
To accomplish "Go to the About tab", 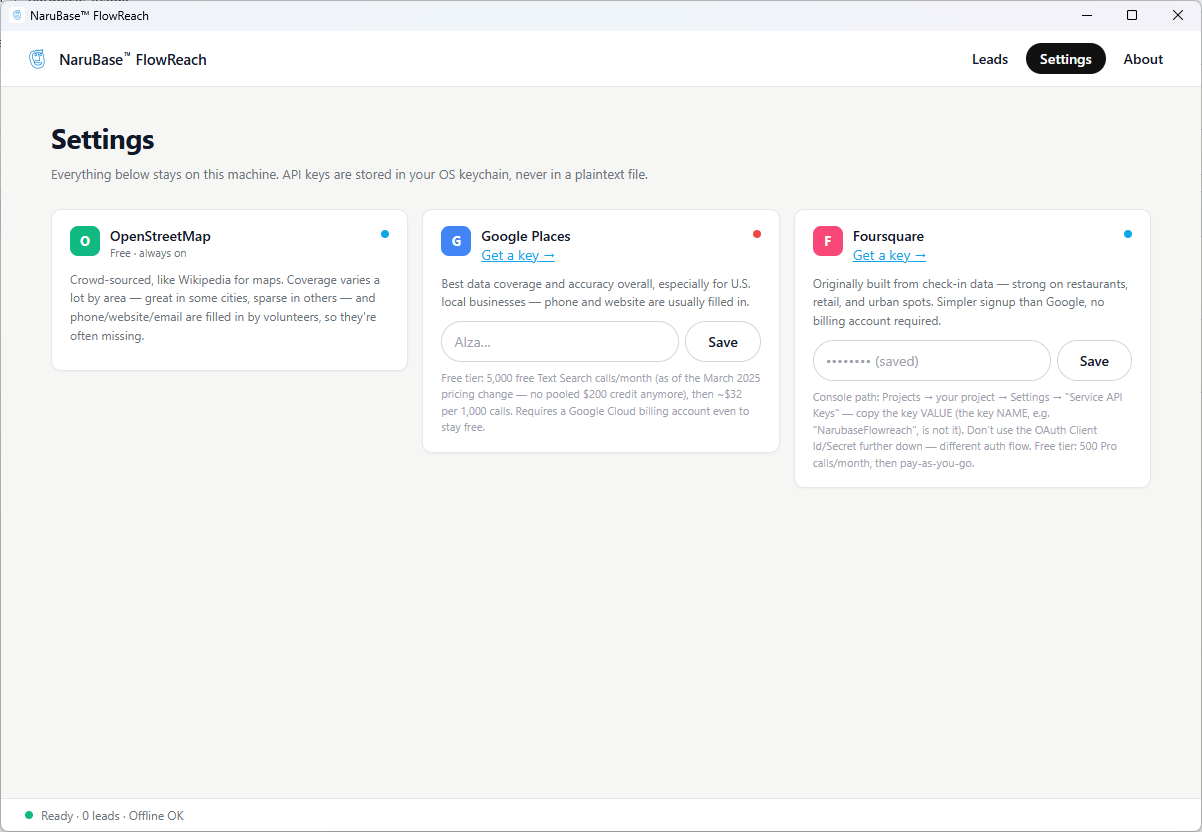I will tap(1143, 59).
